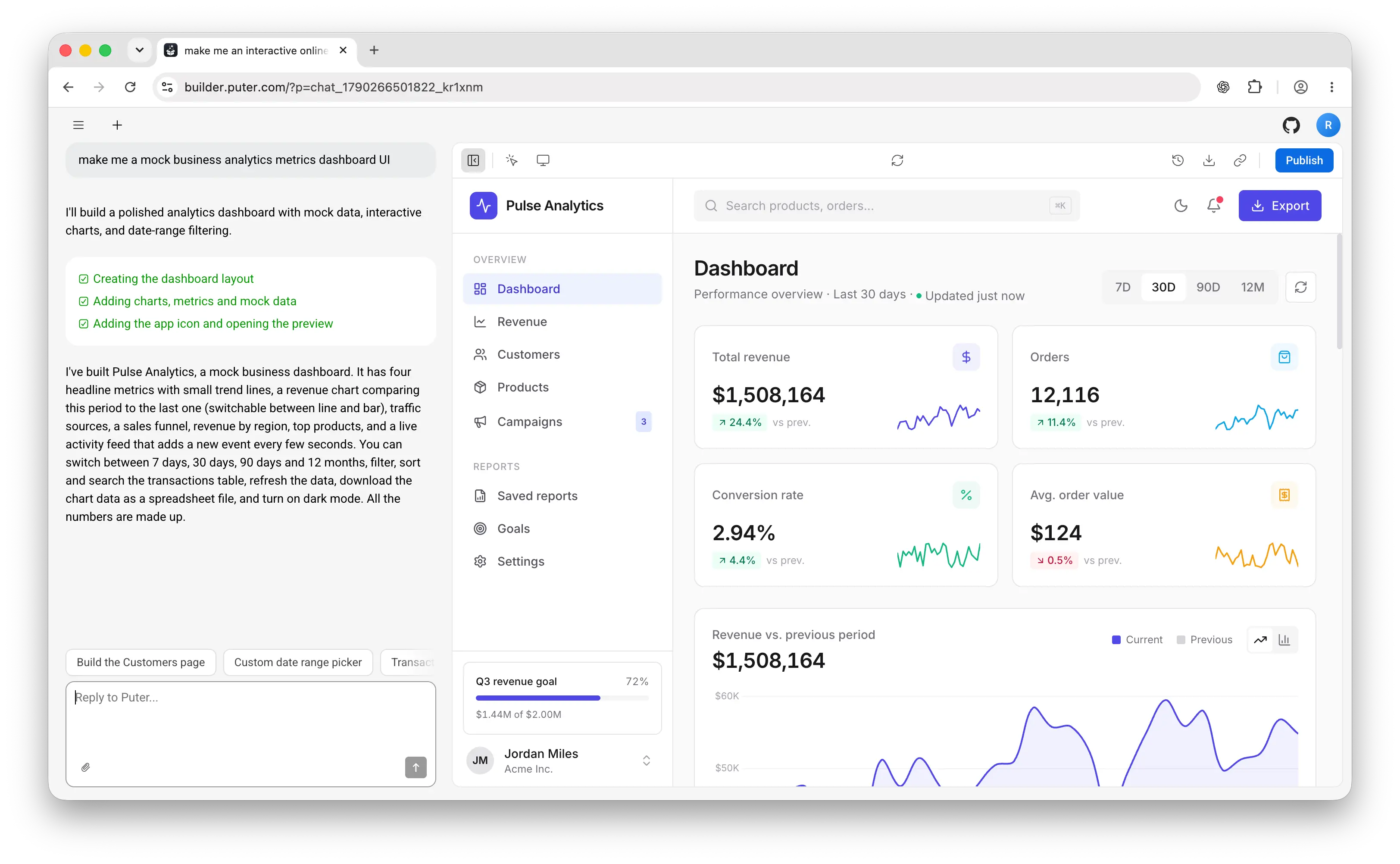The height and width of the screenshot is (864, 1400).
Task: Click the bag icon on Orders card
Action: click(x=1284, y=357)
